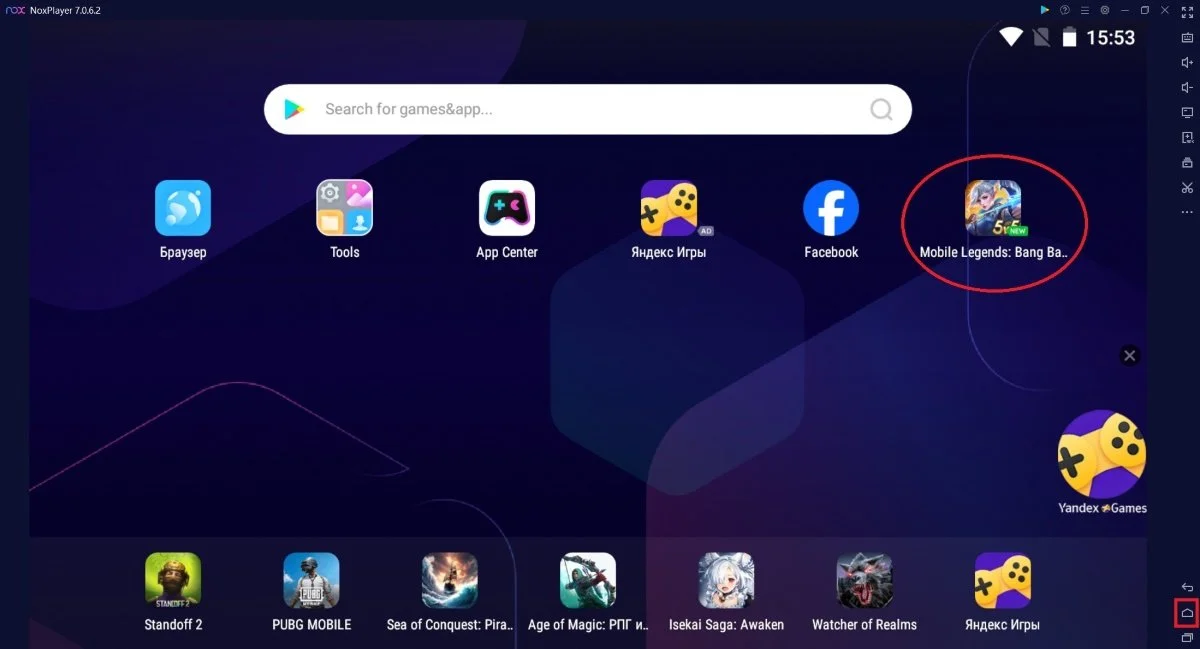
Task: Decrease emulator volume
Action: [1187, 87]
